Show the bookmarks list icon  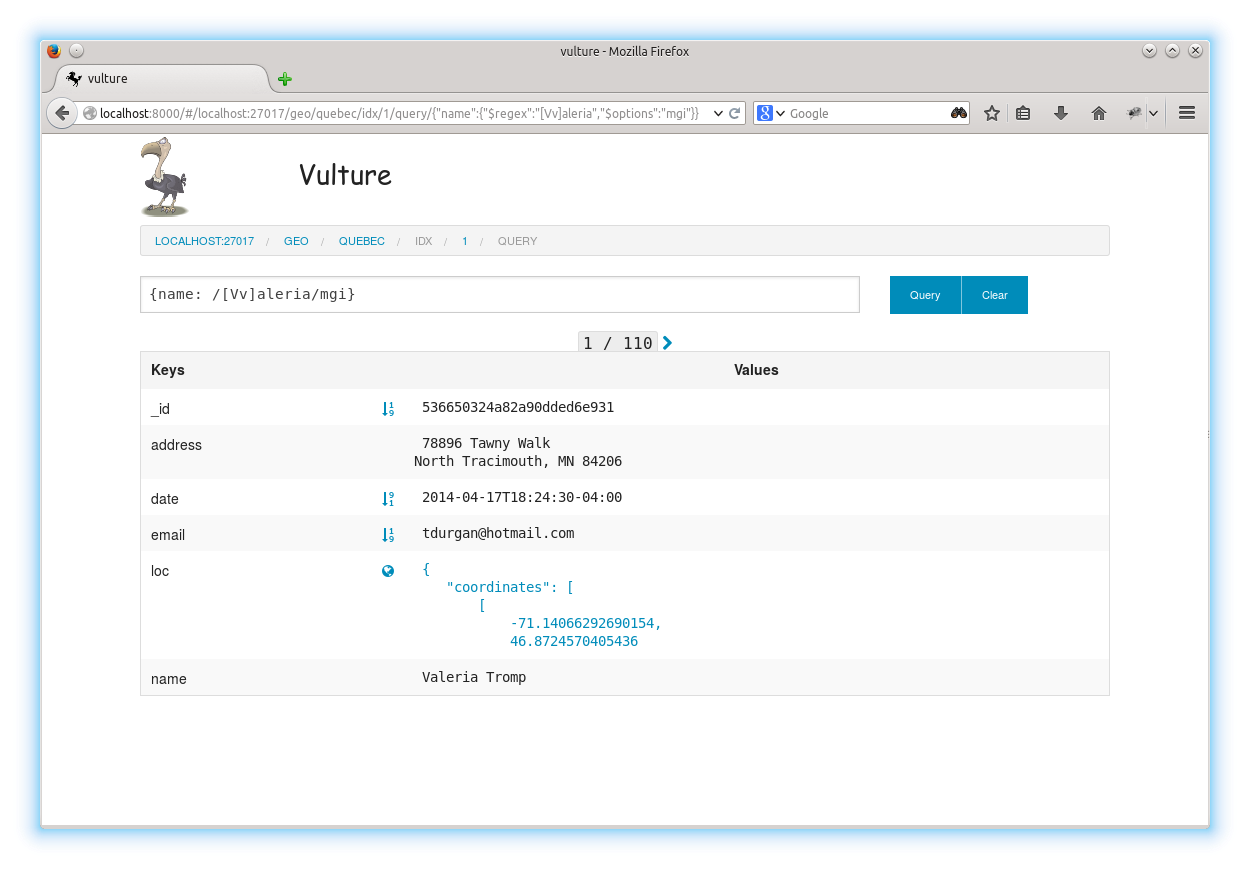[1023, 113]
